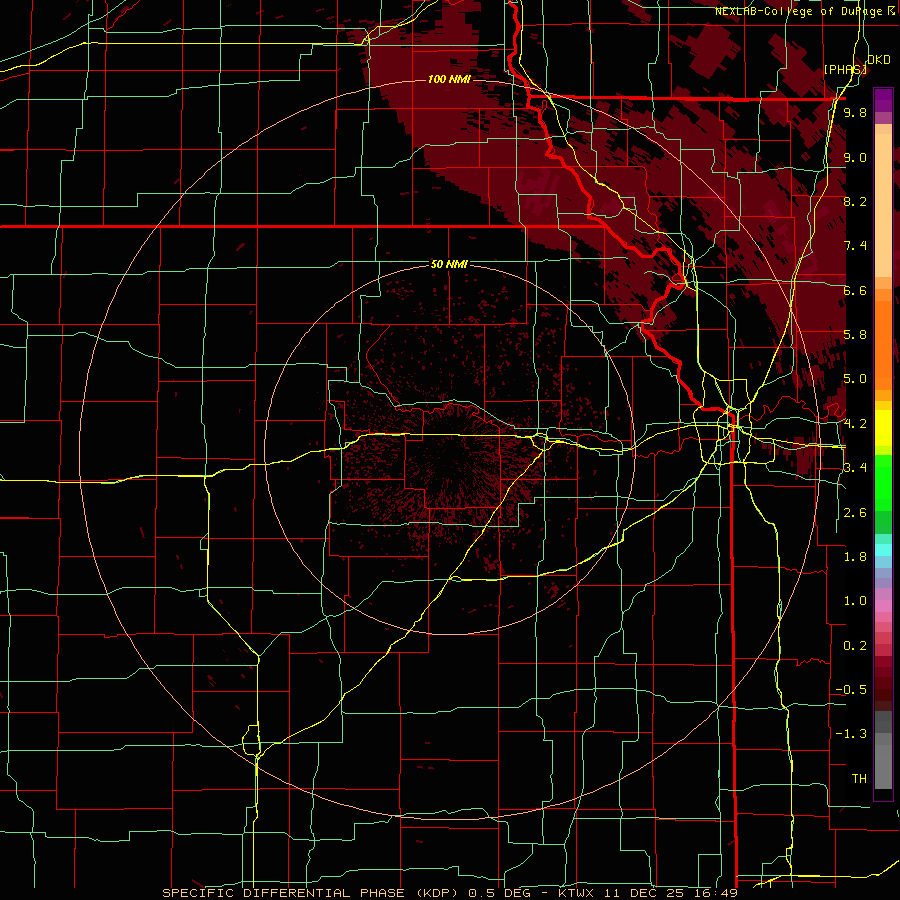Screen dimensions: 900x900
Task: Click the 4.2 value on the color scale
Action: (855, 424)
